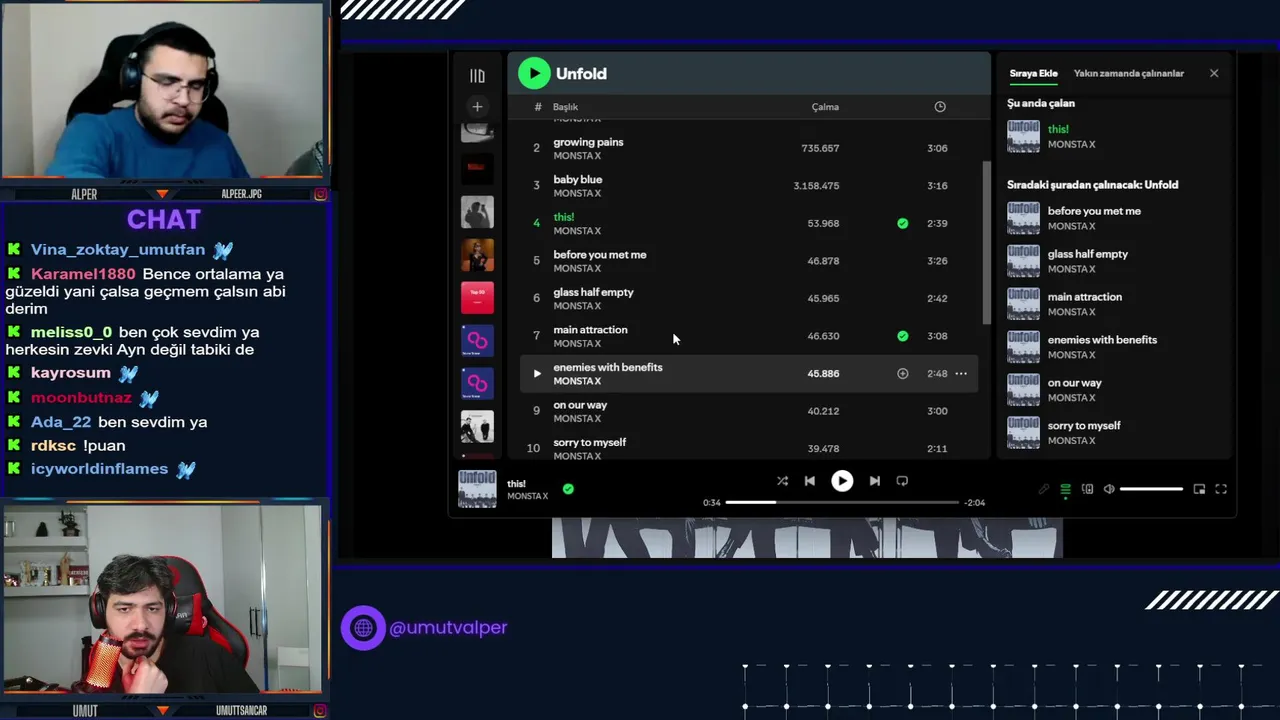
Task: Click now playing album thumbnail in player bar
Action: point(477,489)
